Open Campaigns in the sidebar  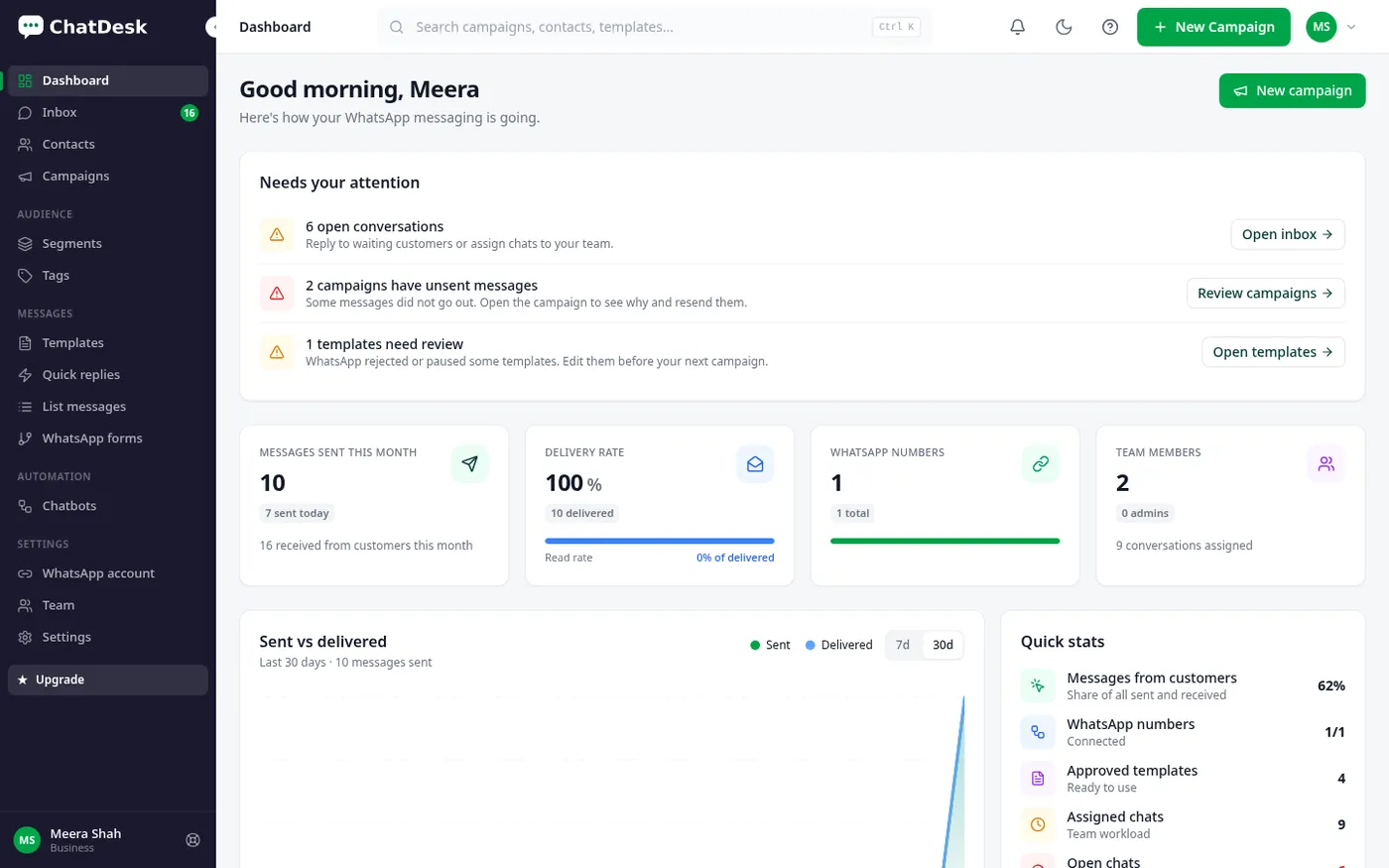[108, 176]
